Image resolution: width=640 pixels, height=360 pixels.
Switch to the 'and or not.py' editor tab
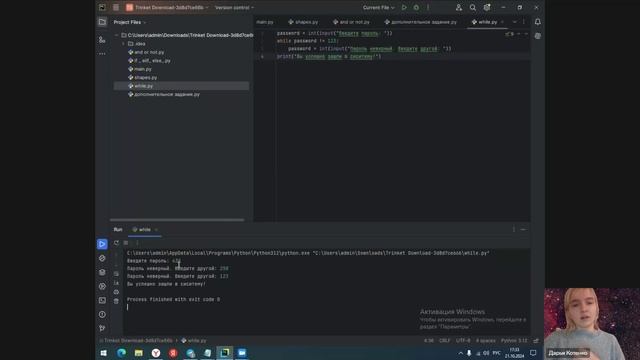[351, 22]
